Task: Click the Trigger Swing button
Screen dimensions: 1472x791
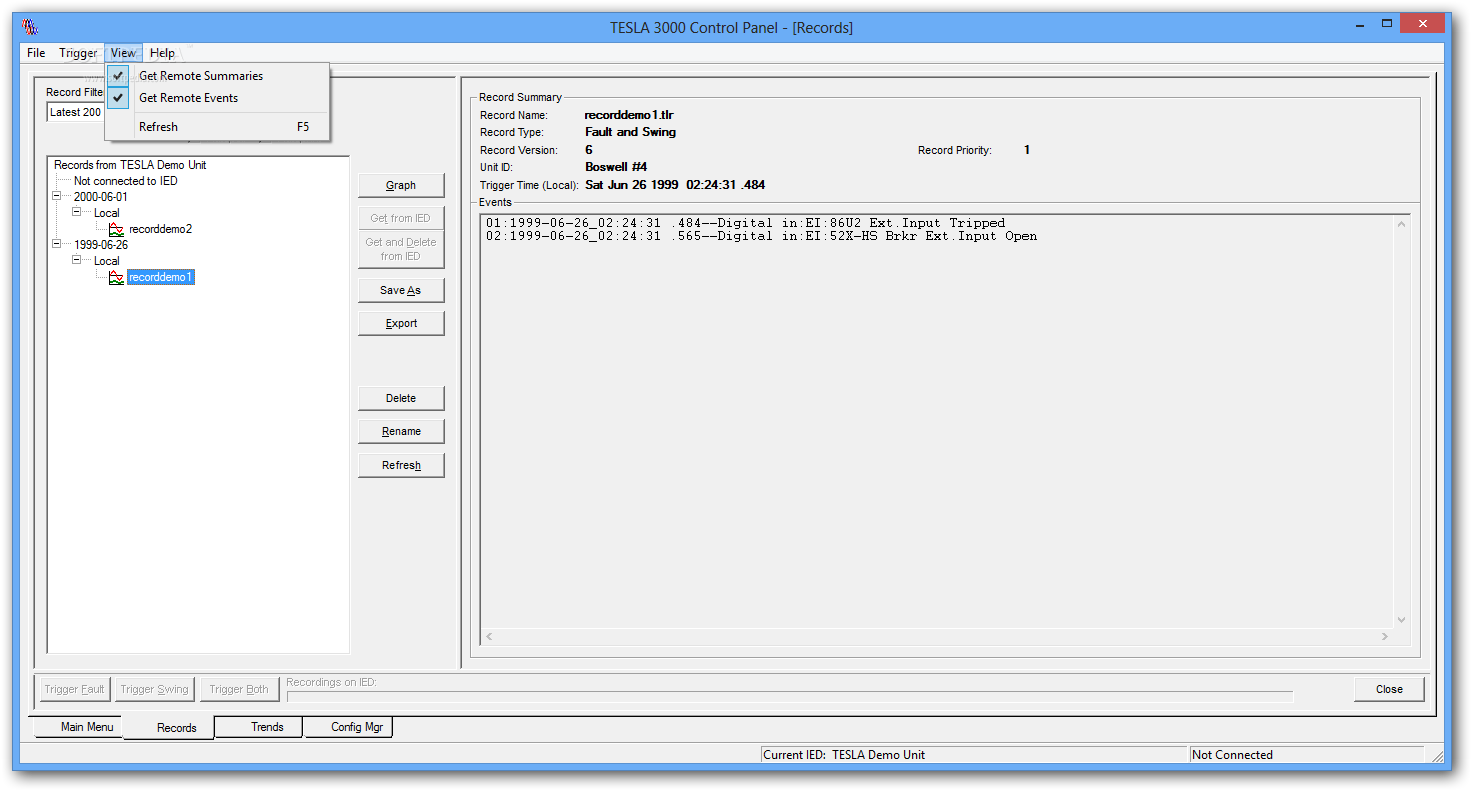Action: [x=155, y=689]
